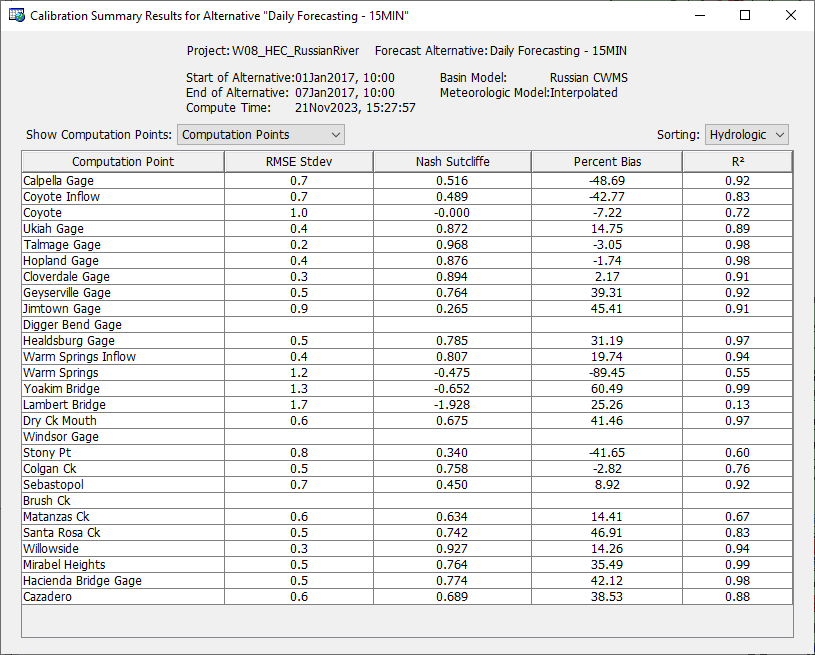Click Percent Bias value 42.12 for Hacienda Bridge
The width and height of the screenshot is (815, 655).
coord(607,581)
